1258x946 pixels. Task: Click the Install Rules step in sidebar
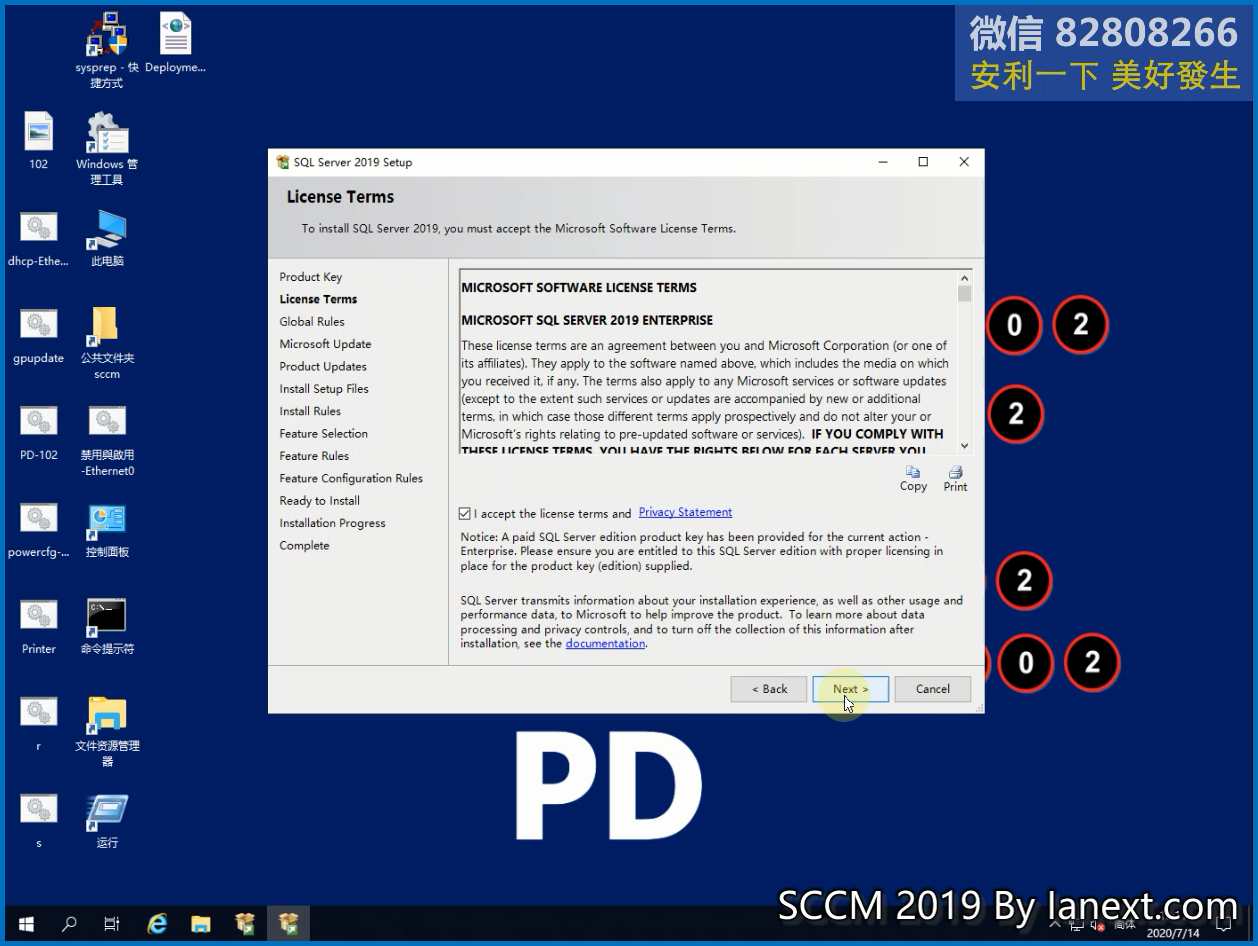pos(310,411)
